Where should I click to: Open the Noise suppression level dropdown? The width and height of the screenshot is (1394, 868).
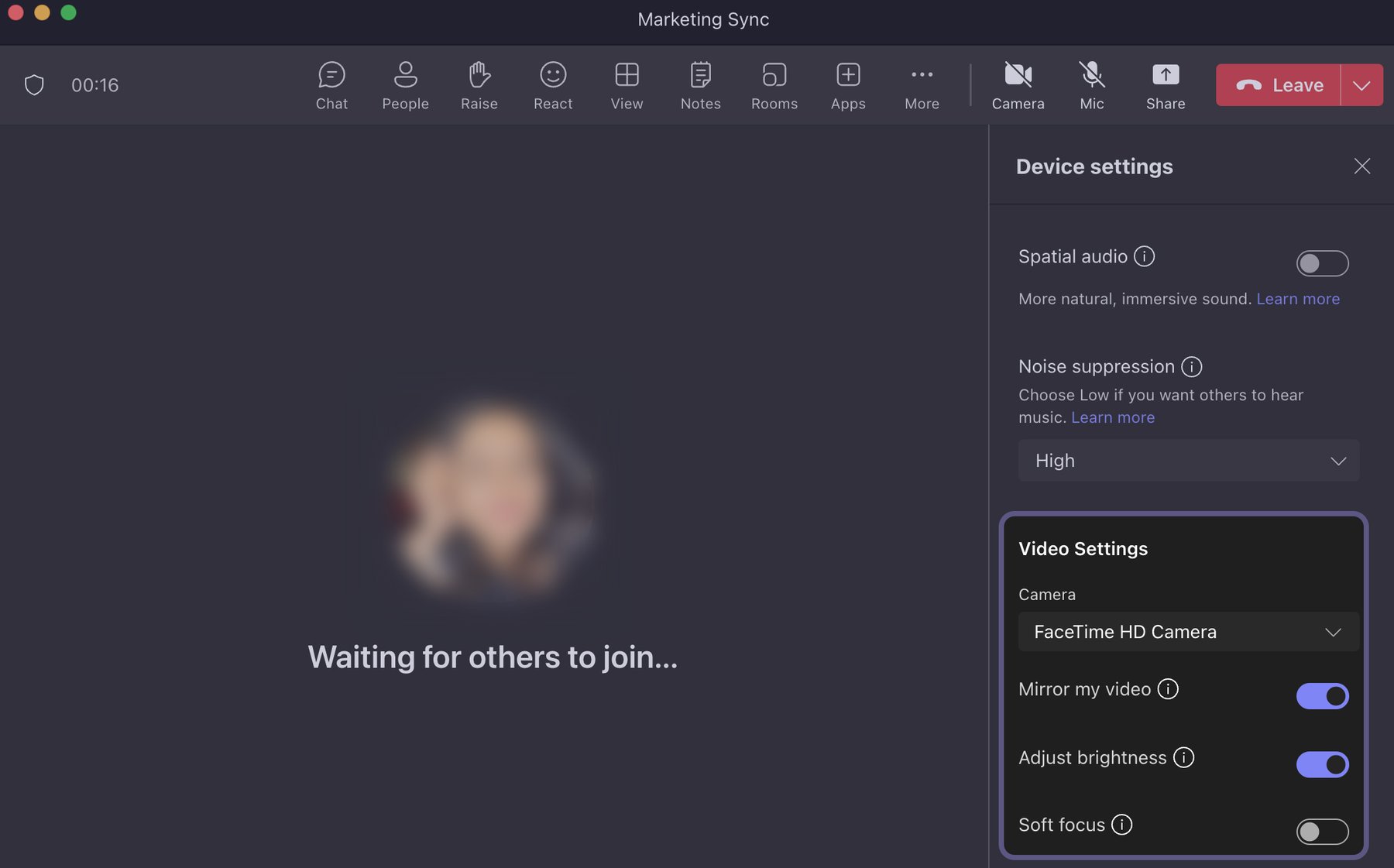(1188, 460)
